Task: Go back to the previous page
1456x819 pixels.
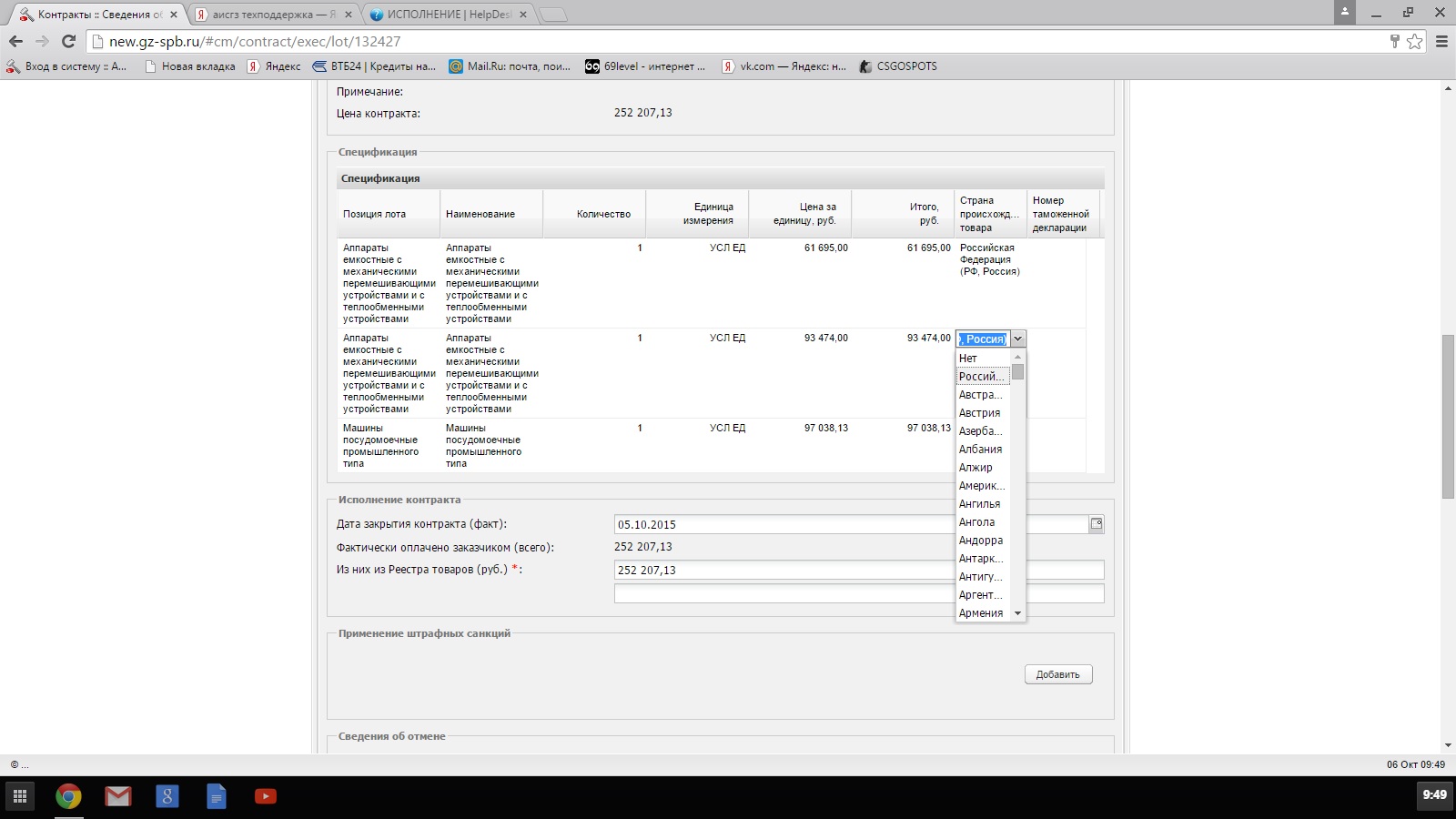Action: click(x=15, y=41)
